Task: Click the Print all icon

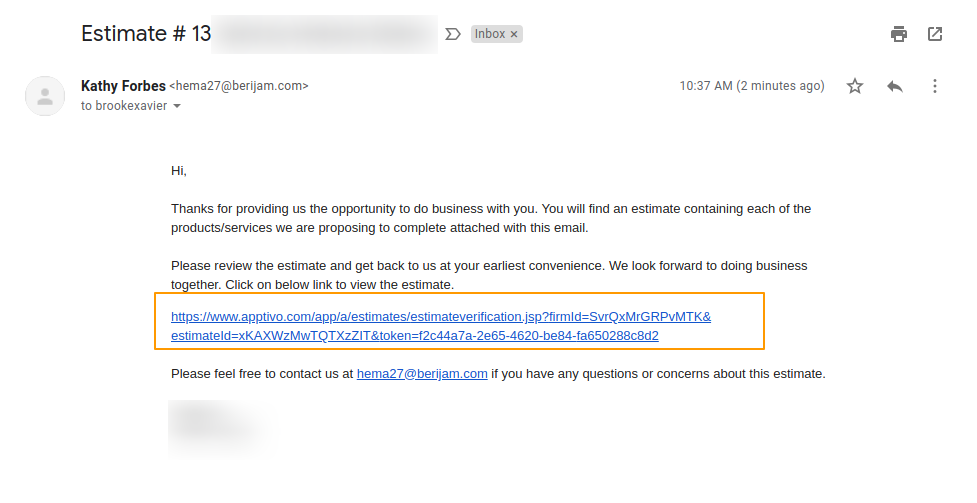Action: coord(899,34)
